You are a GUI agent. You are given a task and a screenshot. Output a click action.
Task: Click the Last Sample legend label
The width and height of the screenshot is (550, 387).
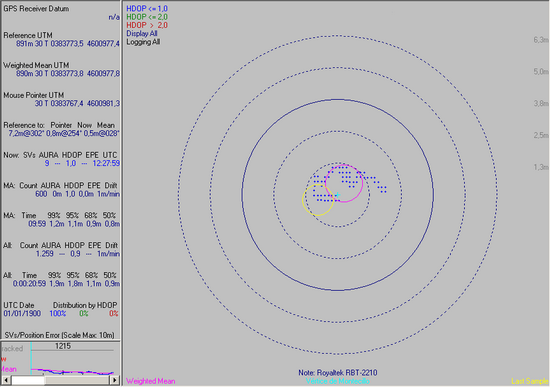pyautogui.click(x=530, y=381)
